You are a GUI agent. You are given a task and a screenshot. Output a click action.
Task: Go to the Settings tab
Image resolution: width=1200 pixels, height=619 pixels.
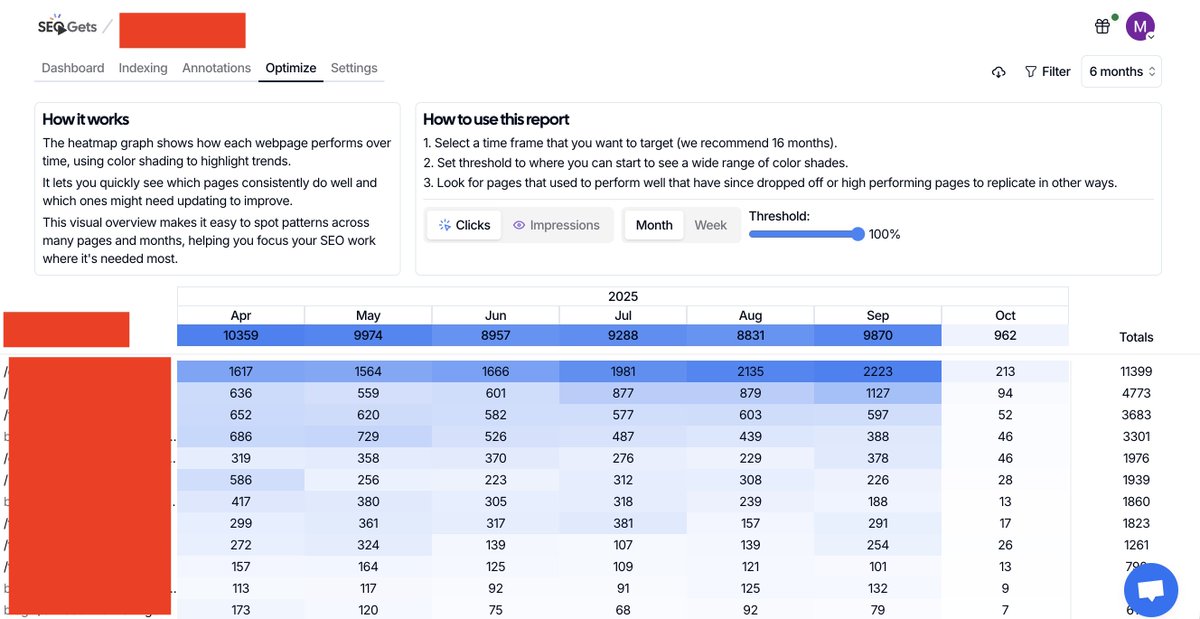(x=354, y=68)
